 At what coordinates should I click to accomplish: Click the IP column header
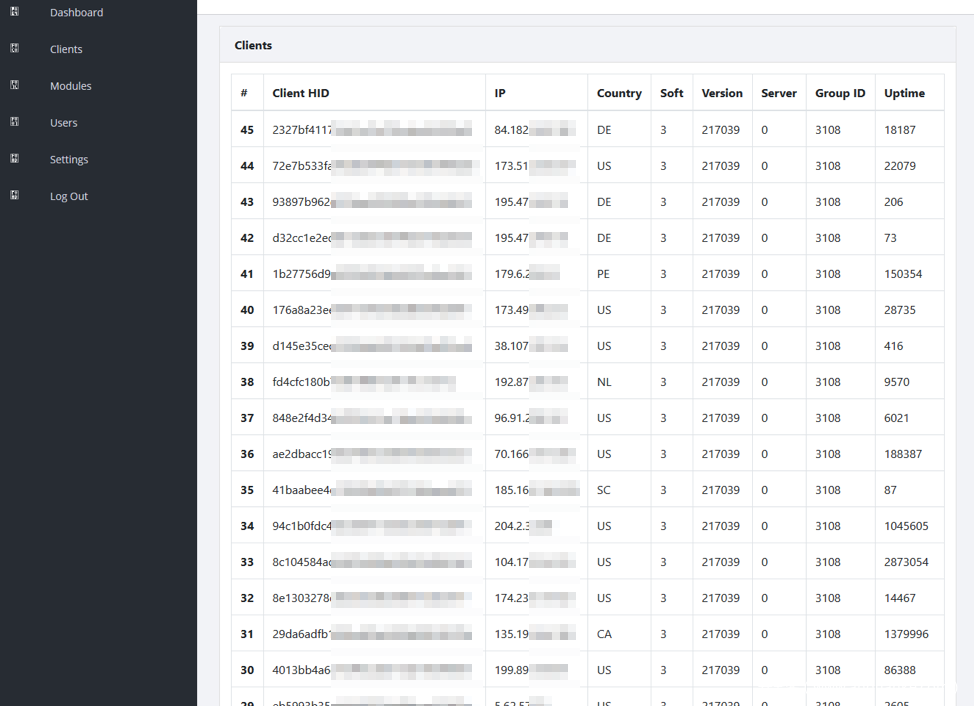point(500,93)
